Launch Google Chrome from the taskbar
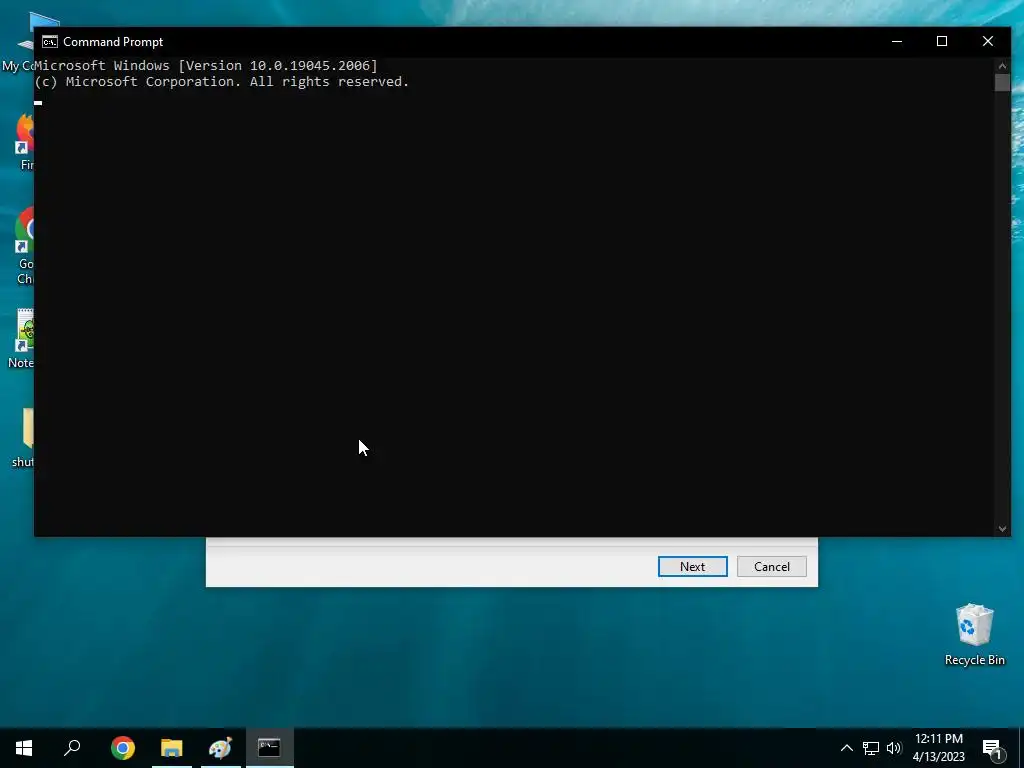1024x768 pixels. [x=123, y=748]
